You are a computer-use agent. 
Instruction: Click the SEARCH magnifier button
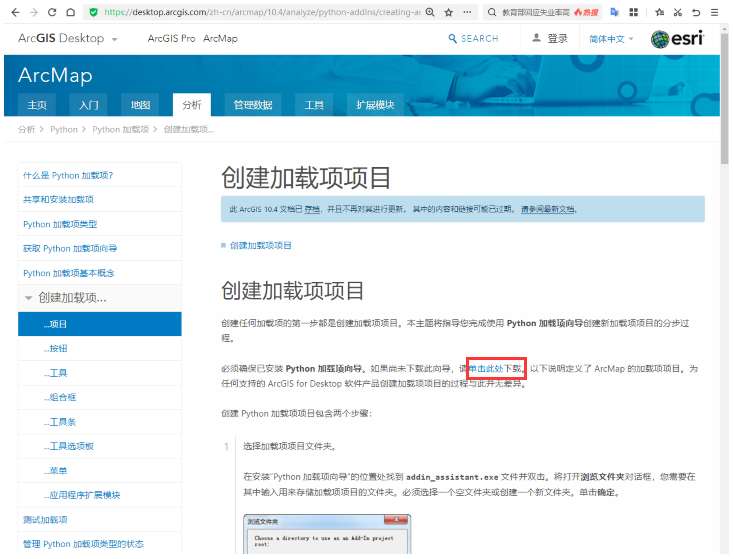pyautogui.click(x=473, y=38)
